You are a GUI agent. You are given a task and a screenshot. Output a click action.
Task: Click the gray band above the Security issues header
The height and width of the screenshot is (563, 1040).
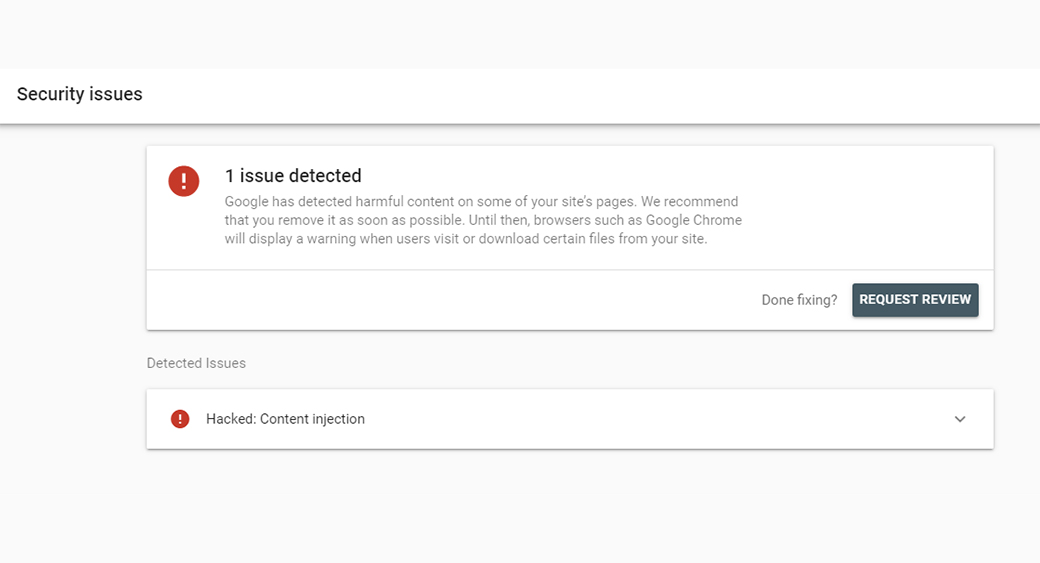[520, 35]
